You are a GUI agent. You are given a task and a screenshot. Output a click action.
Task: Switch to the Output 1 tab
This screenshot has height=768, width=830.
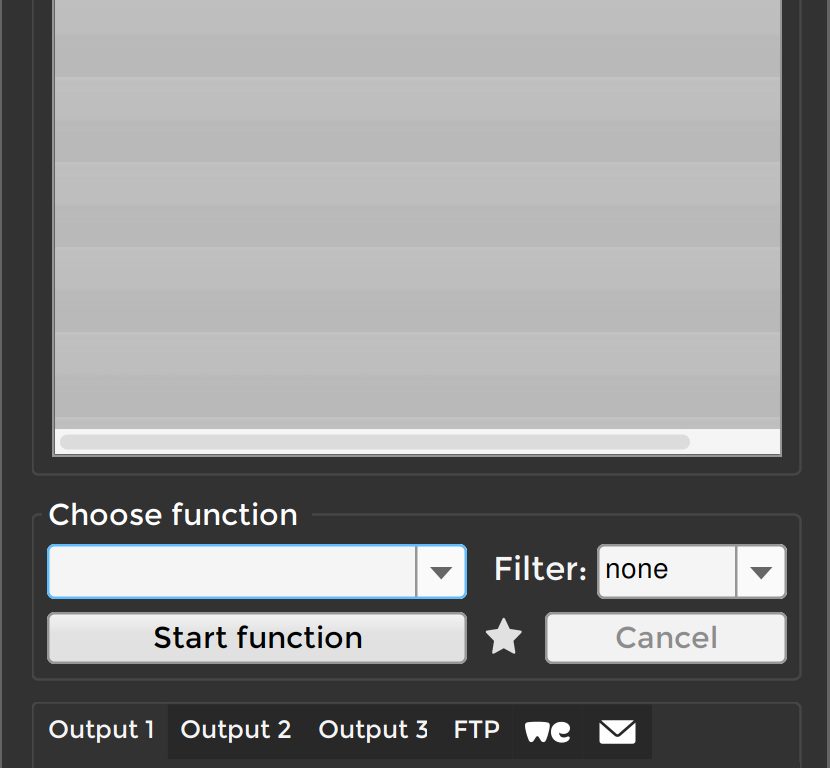pos(101,730)
